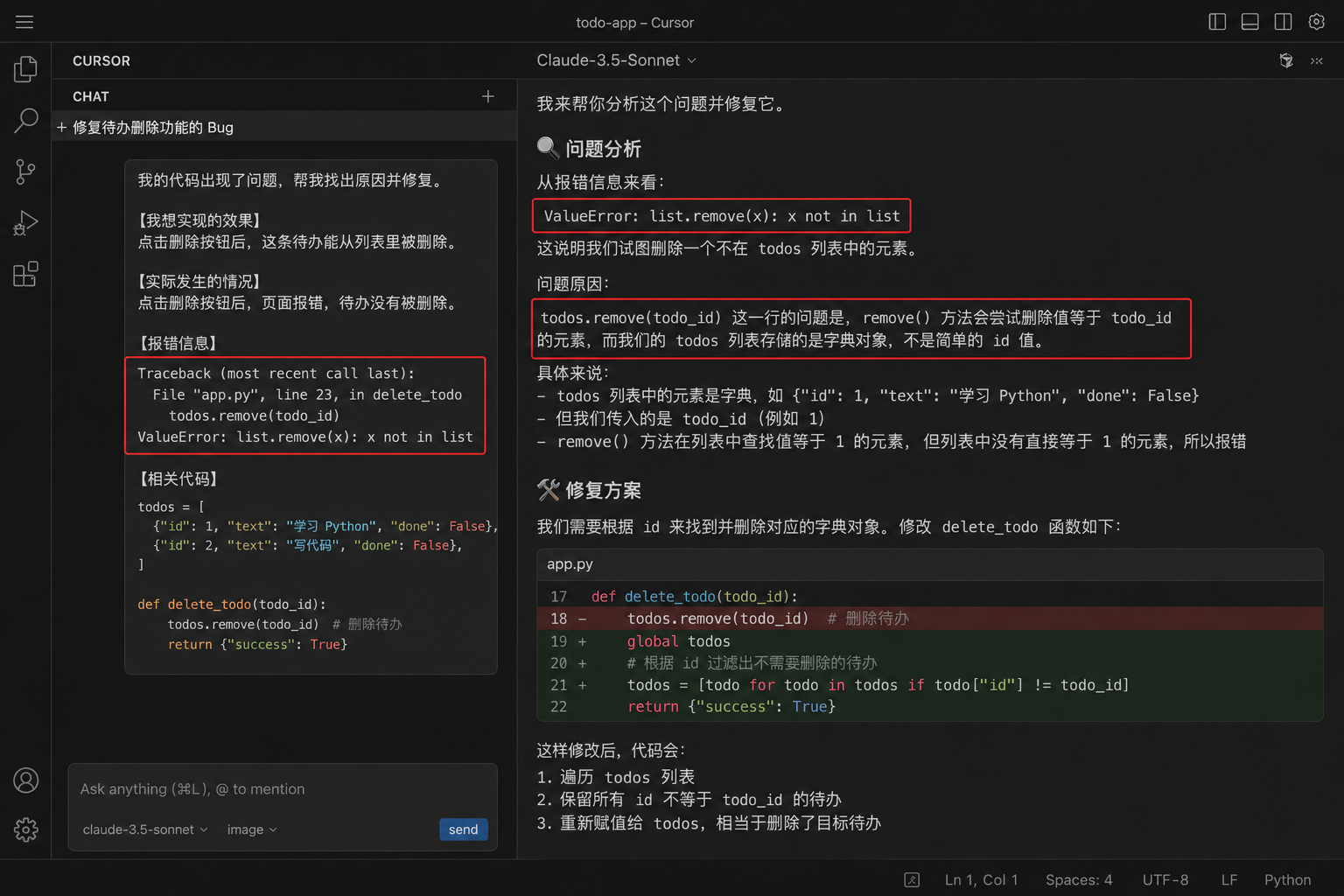Toggle the bottom panel layout icon
Screen dimensions: 1344x896
click(x=1250, y=22)
